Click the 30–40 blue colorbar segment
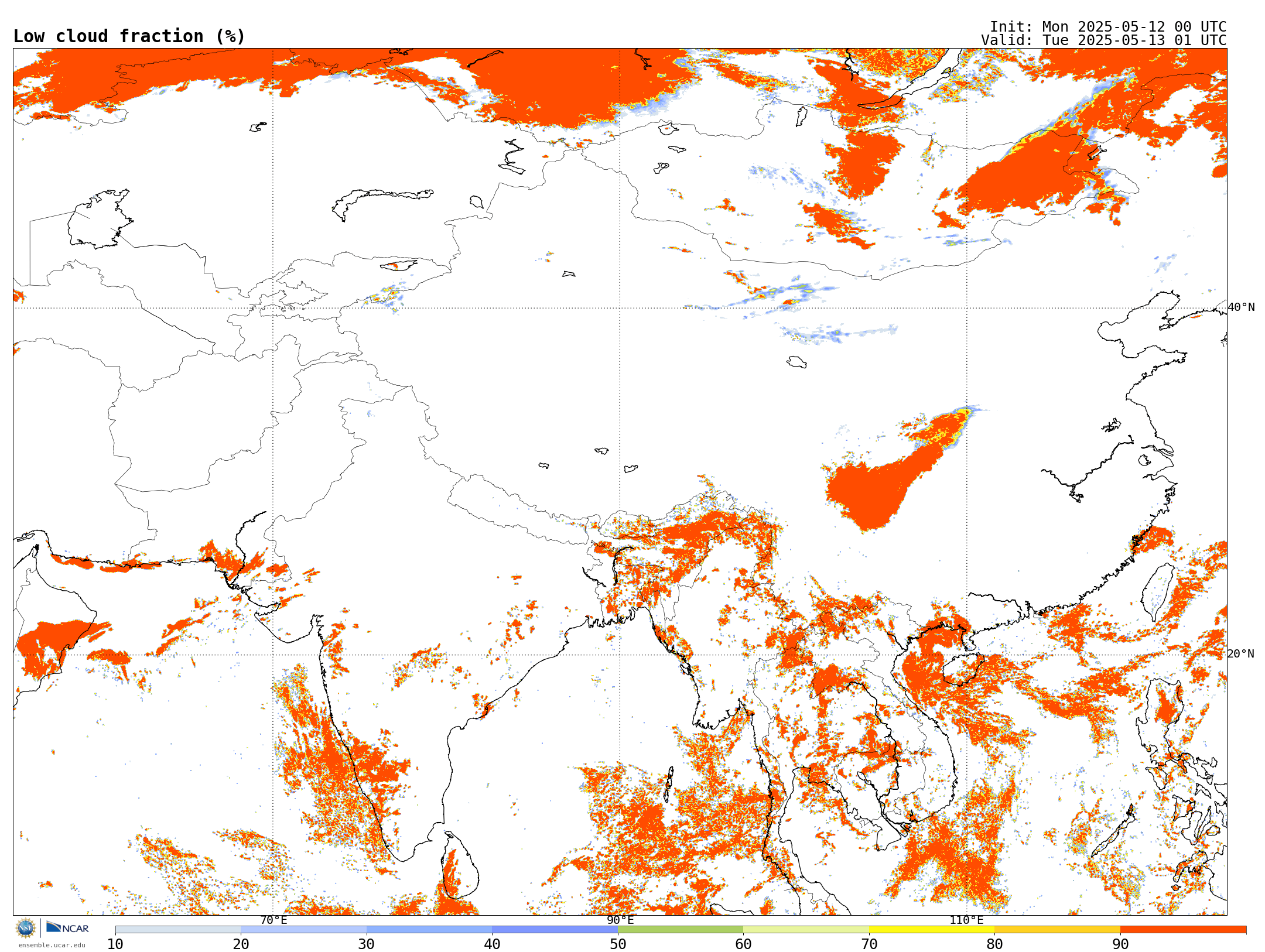1265x952 pixels. 429,930
